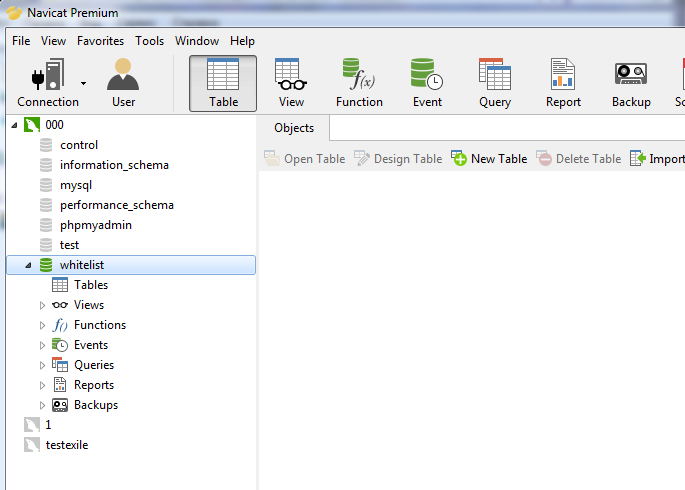This screenshot has height=490, width=685.
Task: Select the testexile connection
Action: click(67, 445)
